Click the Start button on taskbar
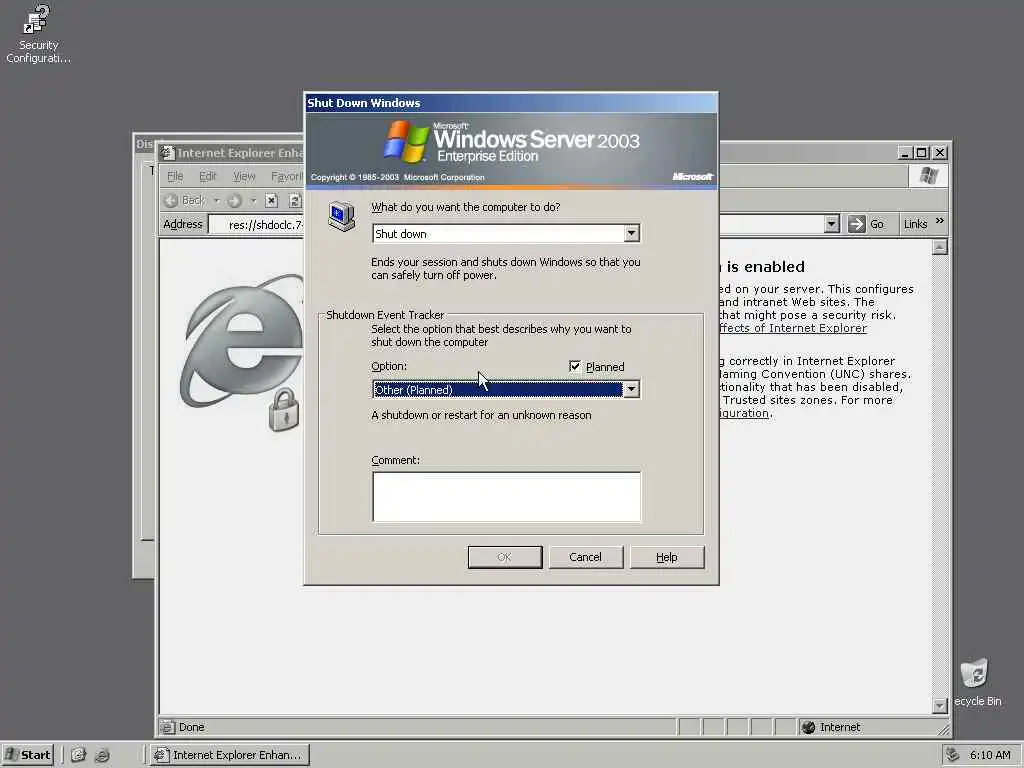The height and width of the screenshot is (768, 1024). tap(27, 755)
